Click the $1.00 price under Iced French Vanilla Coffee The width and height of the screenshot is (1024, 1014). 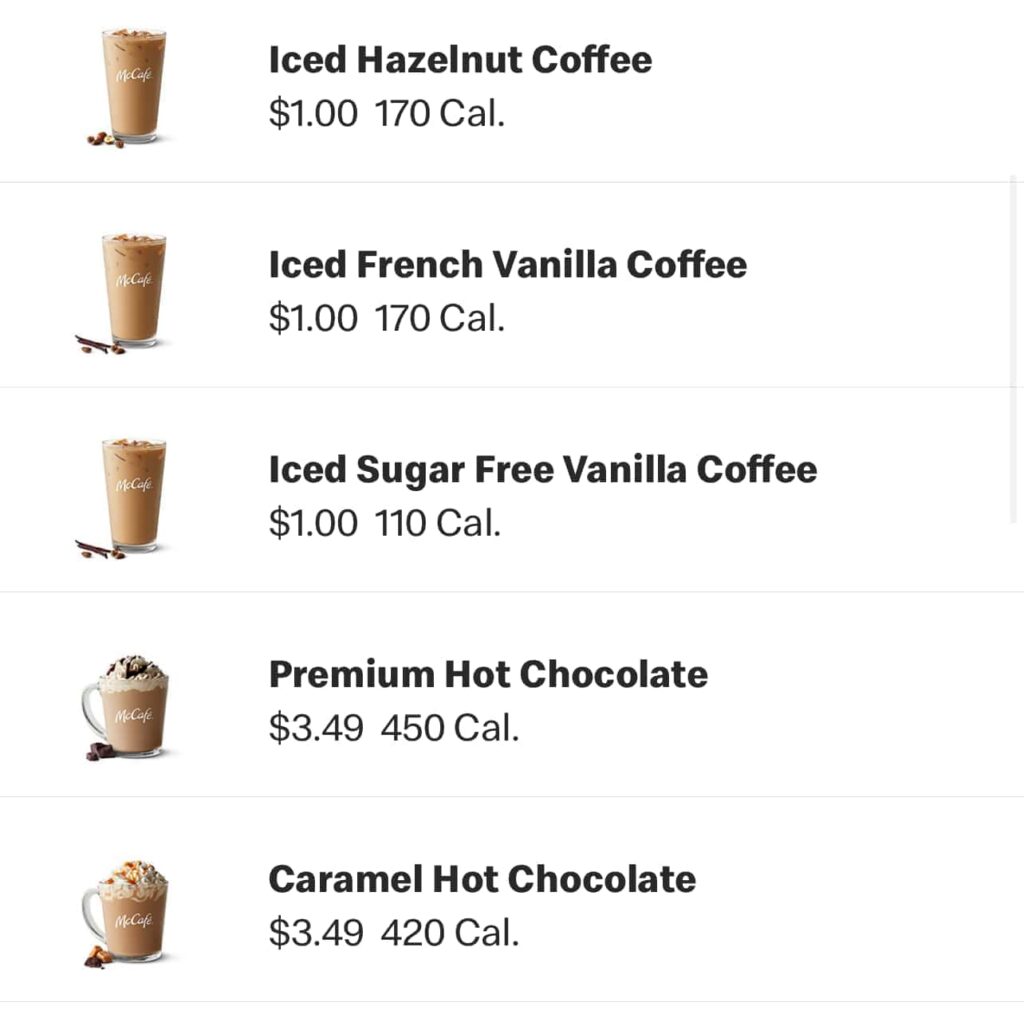click(x=312, y=317)
